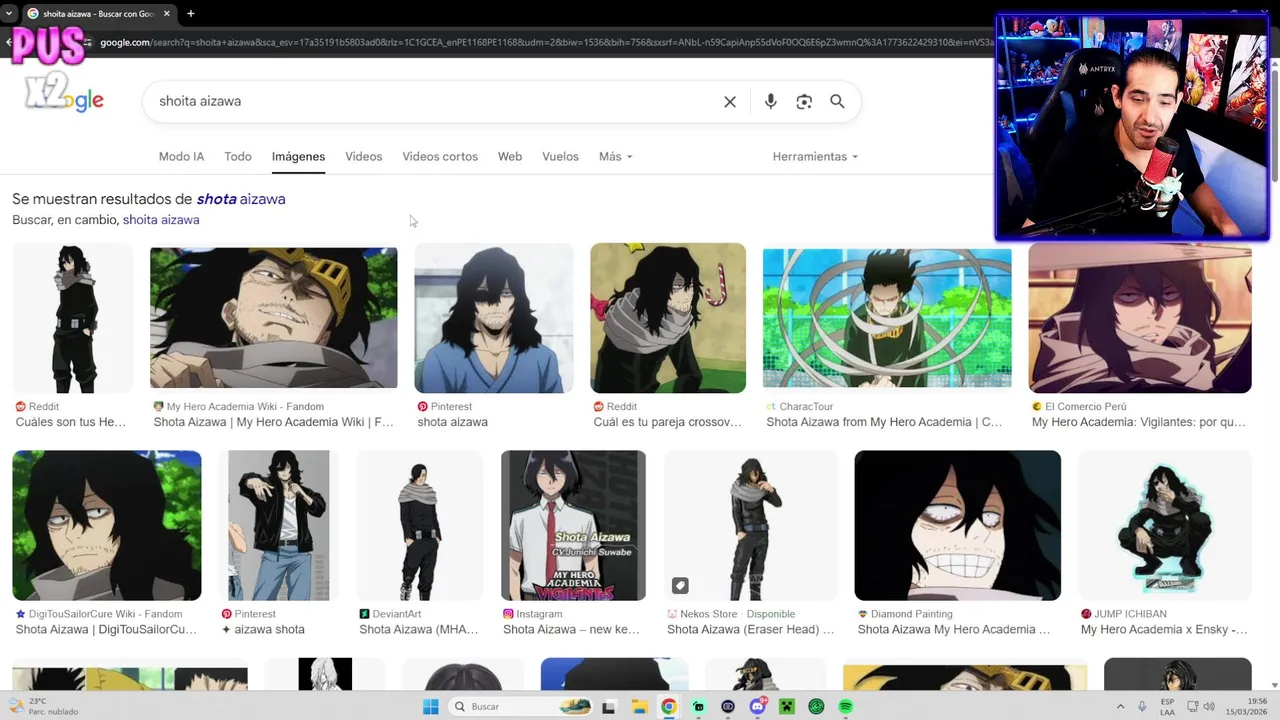
Task: Click 'Shota Aizawa (Eraser Head)' Nekos Store caption
Action: (750, 629)
